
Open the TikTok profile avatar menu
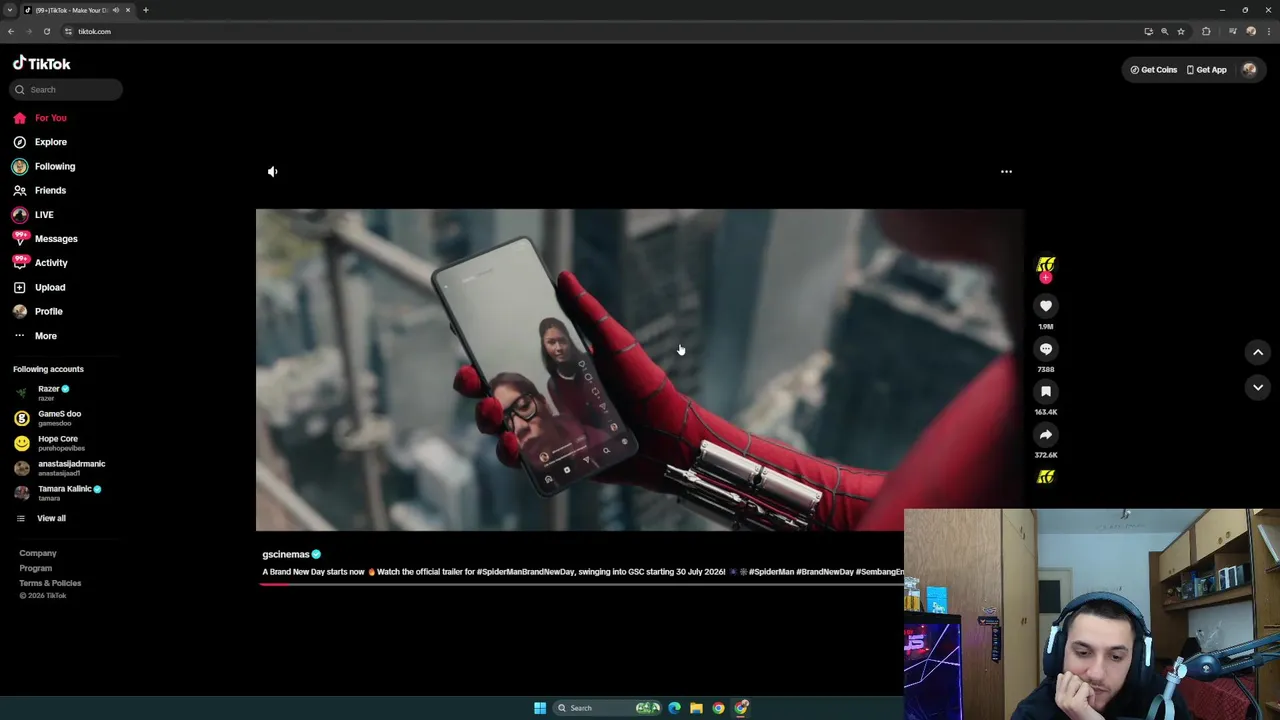[x=1249, y=70]
